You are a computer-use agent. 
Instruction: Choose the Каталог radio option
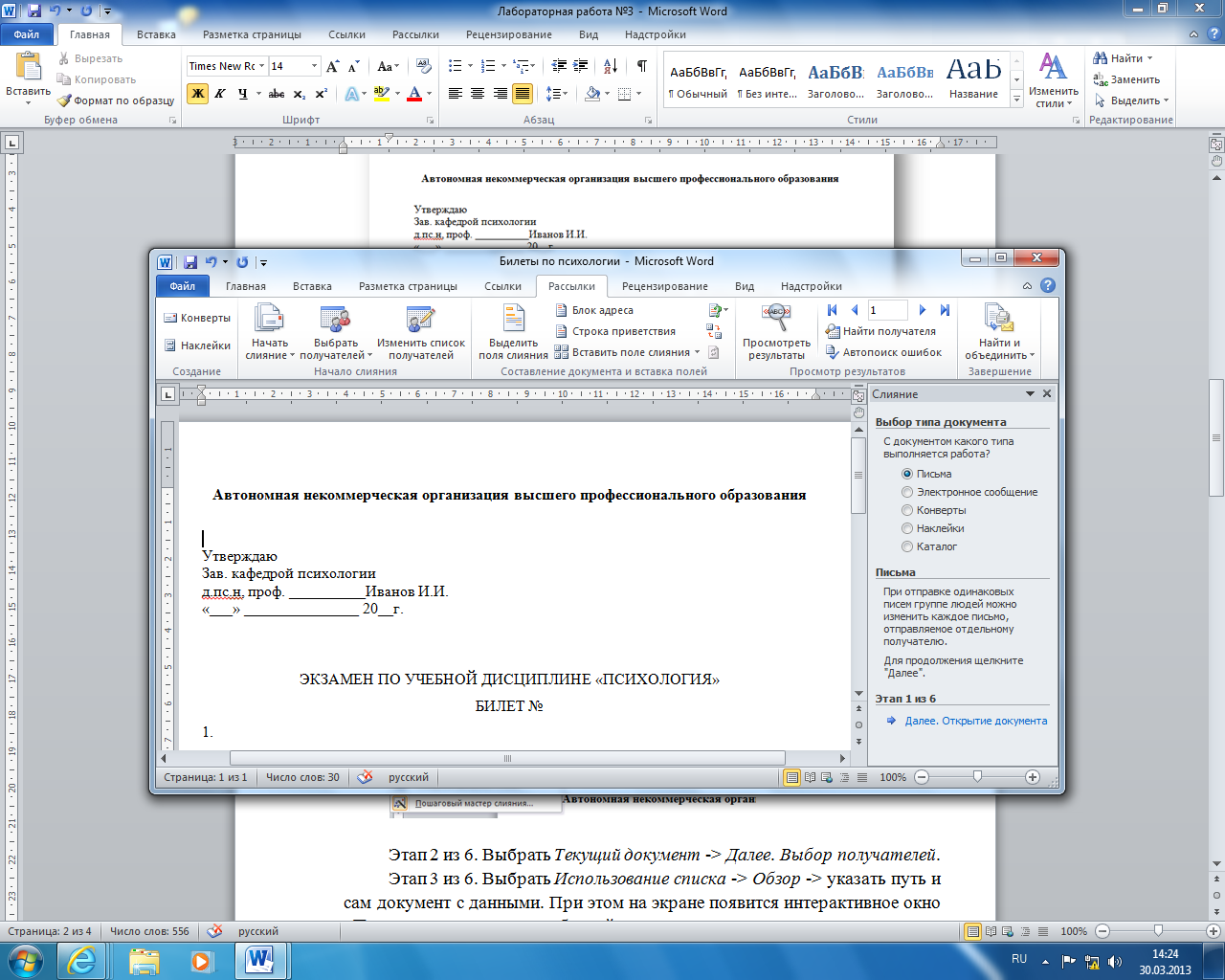tap(907, 546)
